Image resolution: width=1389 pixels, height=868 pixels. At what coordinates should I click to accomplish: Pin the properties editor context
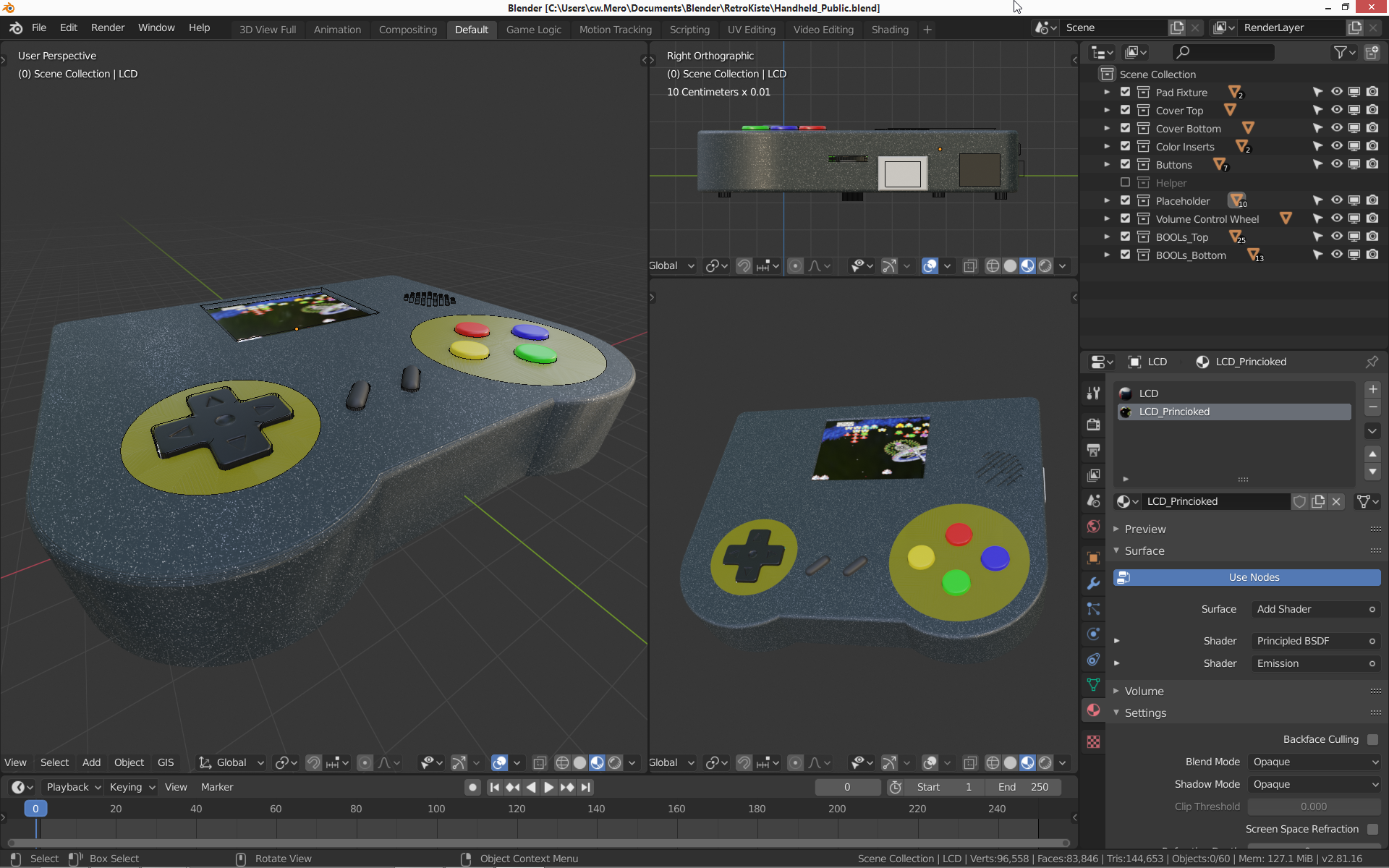point(1372,362)
